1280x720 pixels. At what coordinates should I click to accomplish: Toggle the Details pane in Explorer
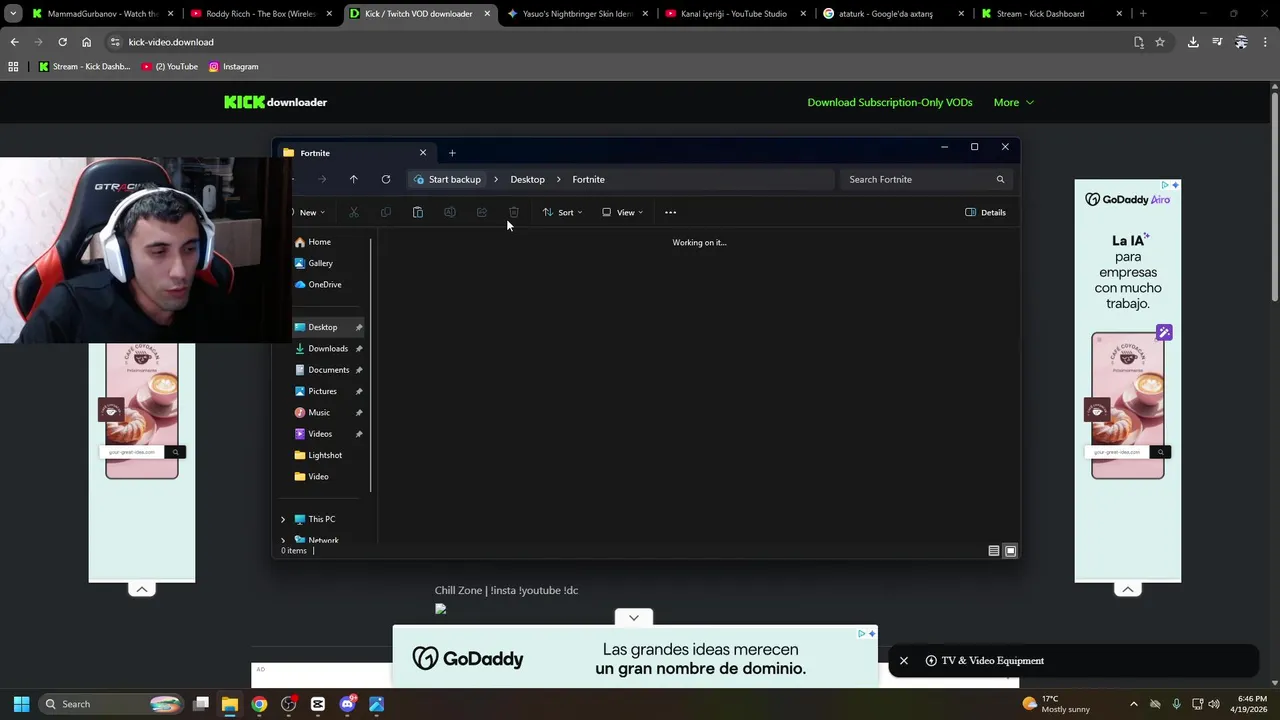click(986, 212)
